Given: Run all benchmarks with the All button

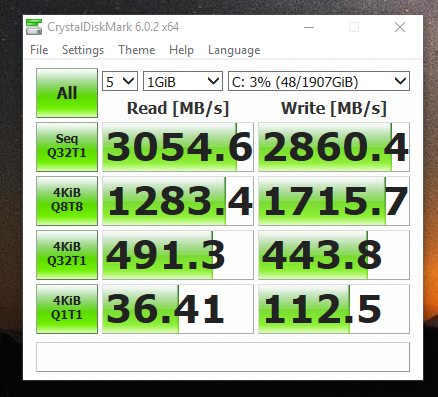Looking at the screenshot, I should 67,93.
